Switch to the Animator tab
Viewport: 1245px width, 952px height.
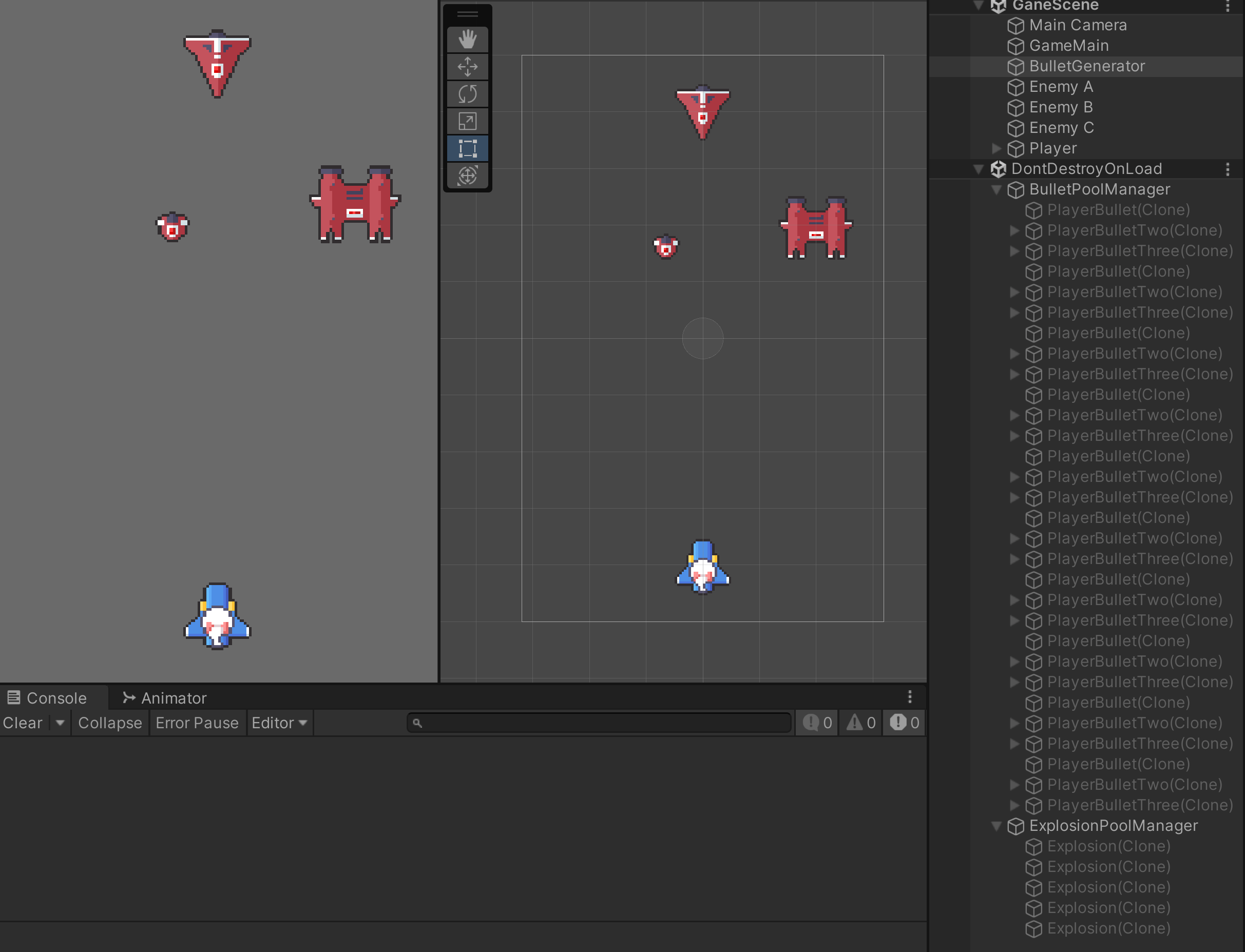click(x=164, y=698)
